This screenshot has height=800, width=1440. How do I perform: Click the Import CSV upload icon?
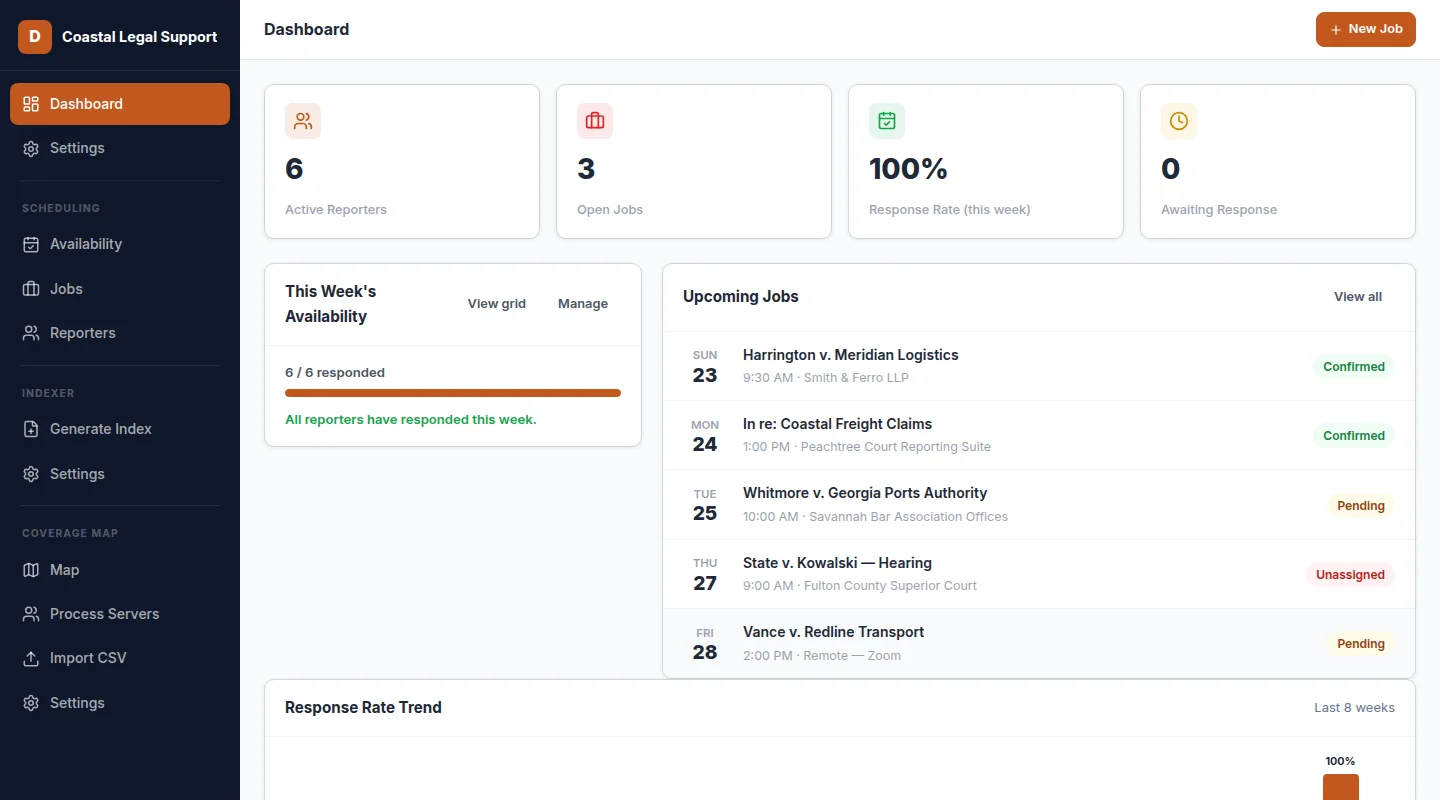(x=31, y=658)
